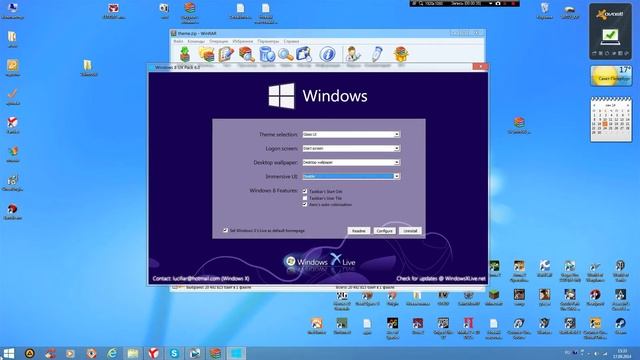Open Skype from the taskbar
Viewport: 640px width, 360px height.
[x=174, y=353]
